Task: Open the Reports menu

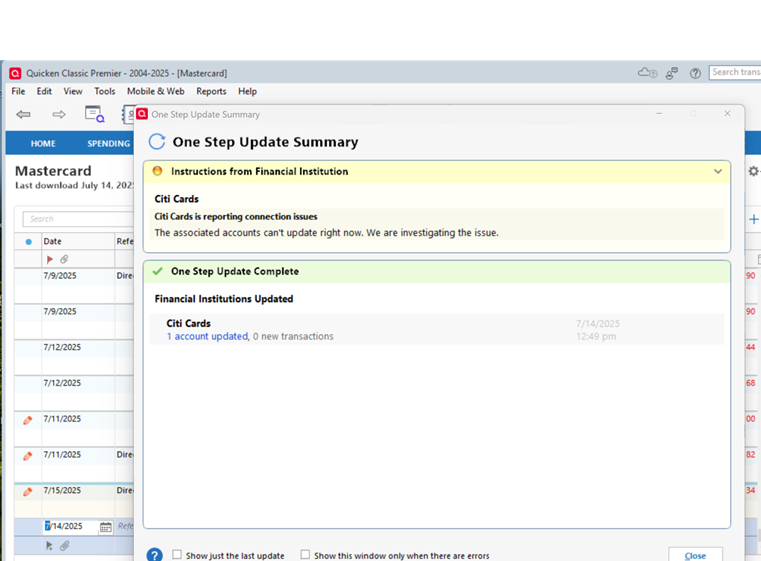Action: pyautogui.click(x=211, y=91)
